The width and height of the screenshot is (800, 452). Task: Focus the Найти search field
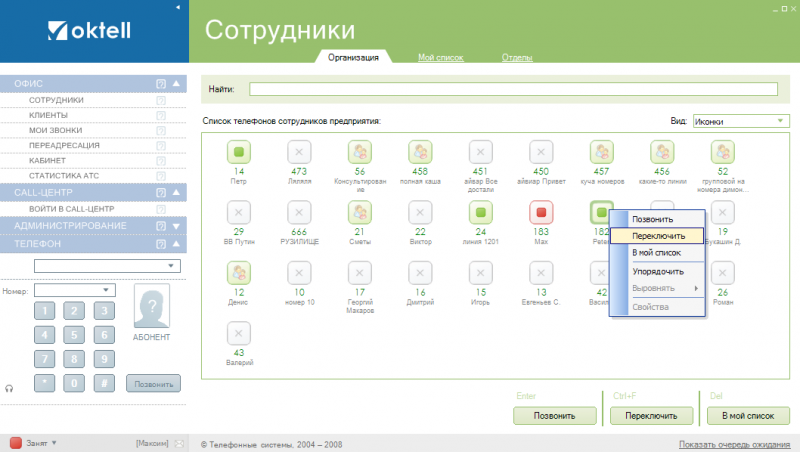click(x=513, y=89)
